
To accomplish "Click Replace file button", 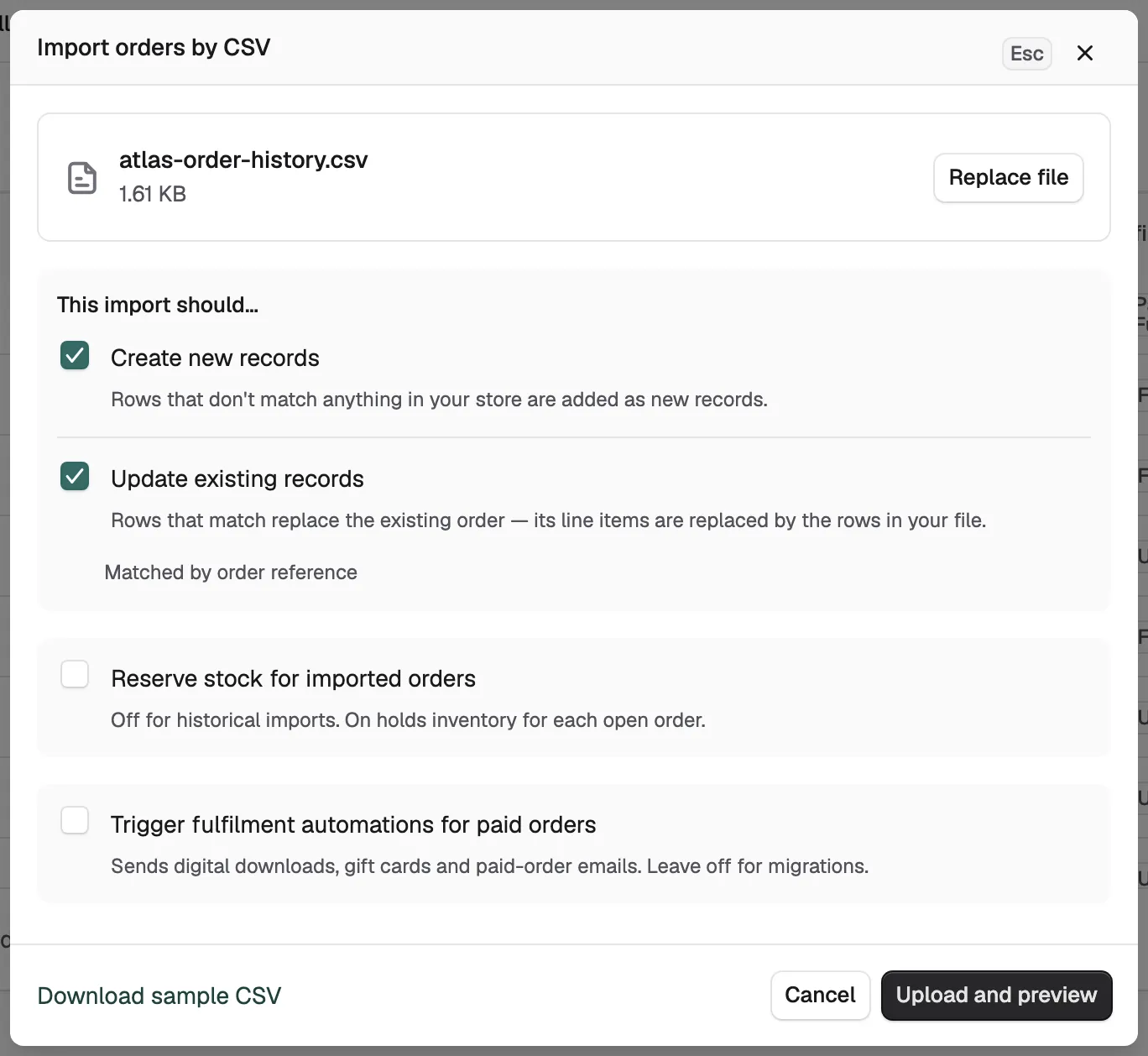I will (x=1009, y=178).
